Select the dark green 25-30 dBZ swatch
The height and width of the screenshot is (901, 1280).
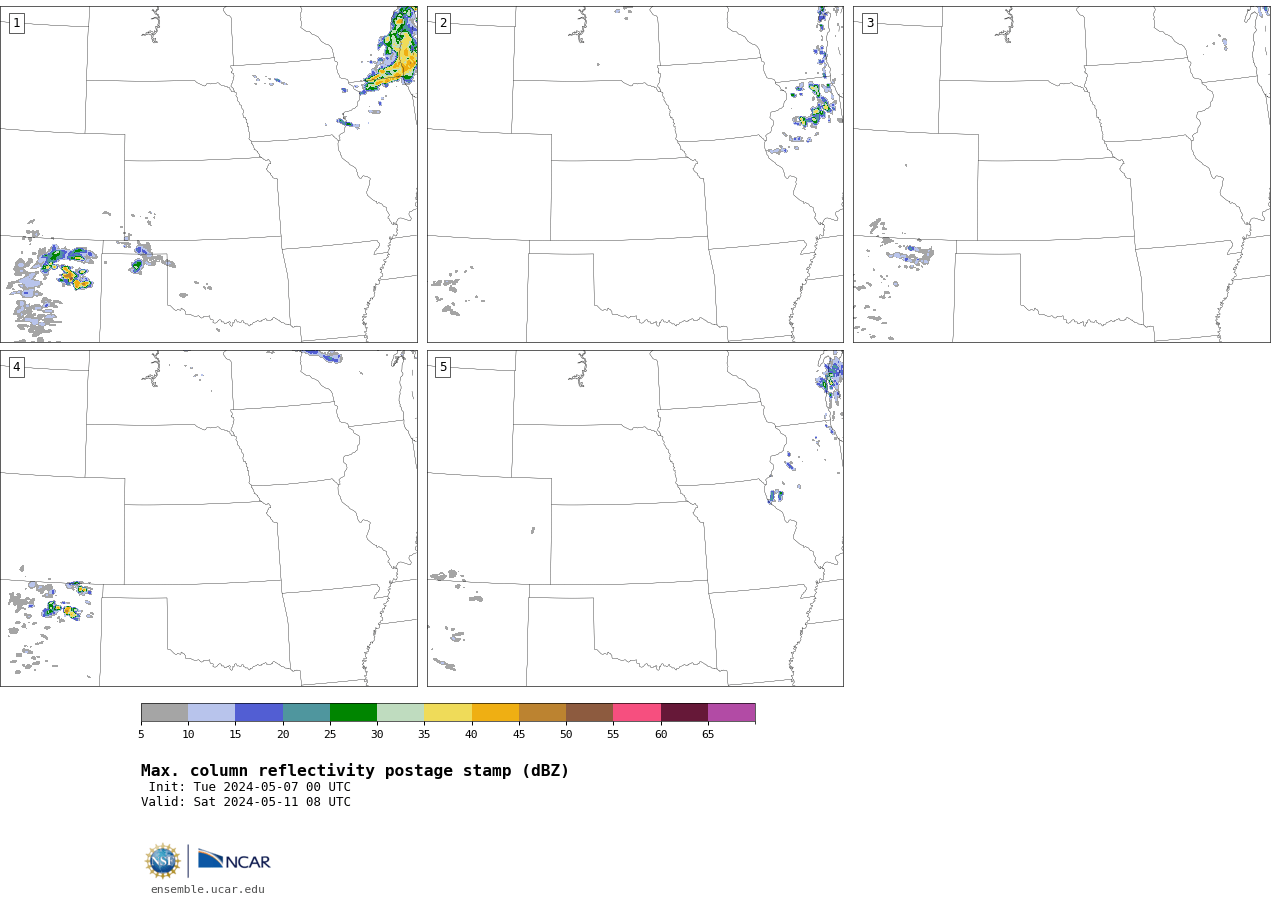click(x=353, y=712)
